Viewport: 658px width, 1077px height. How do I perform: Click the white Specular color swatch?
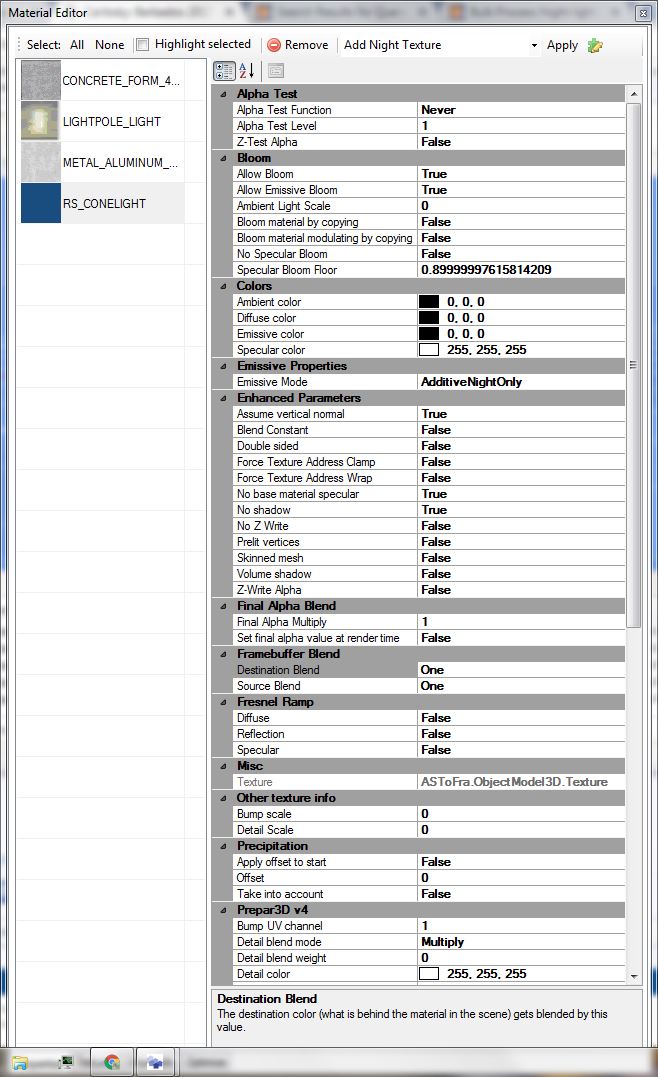[429, 350]
